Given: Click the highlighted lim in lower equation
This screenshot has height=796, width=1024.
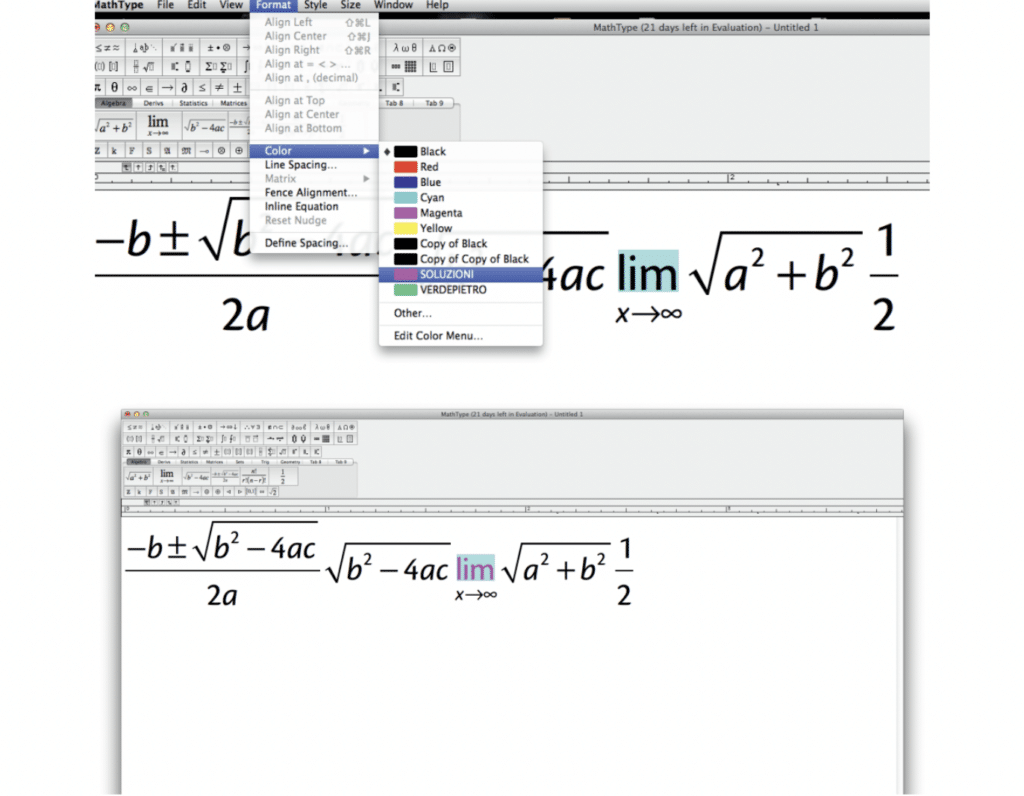Looking at the screenshot, I should coord(475,569).
